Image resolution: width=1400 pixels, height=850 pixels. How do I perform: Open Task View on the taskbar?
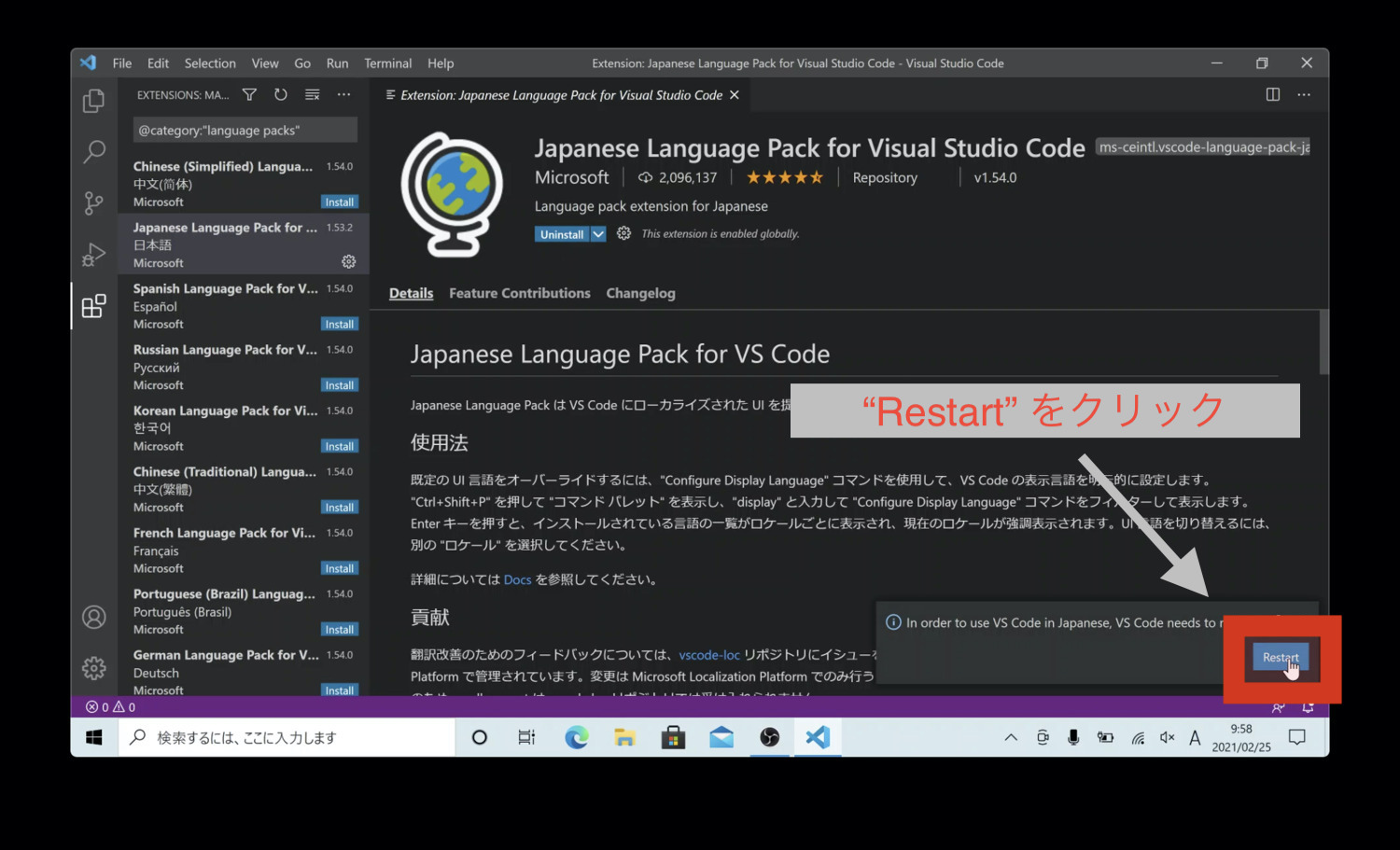click(x=526, y=737)
